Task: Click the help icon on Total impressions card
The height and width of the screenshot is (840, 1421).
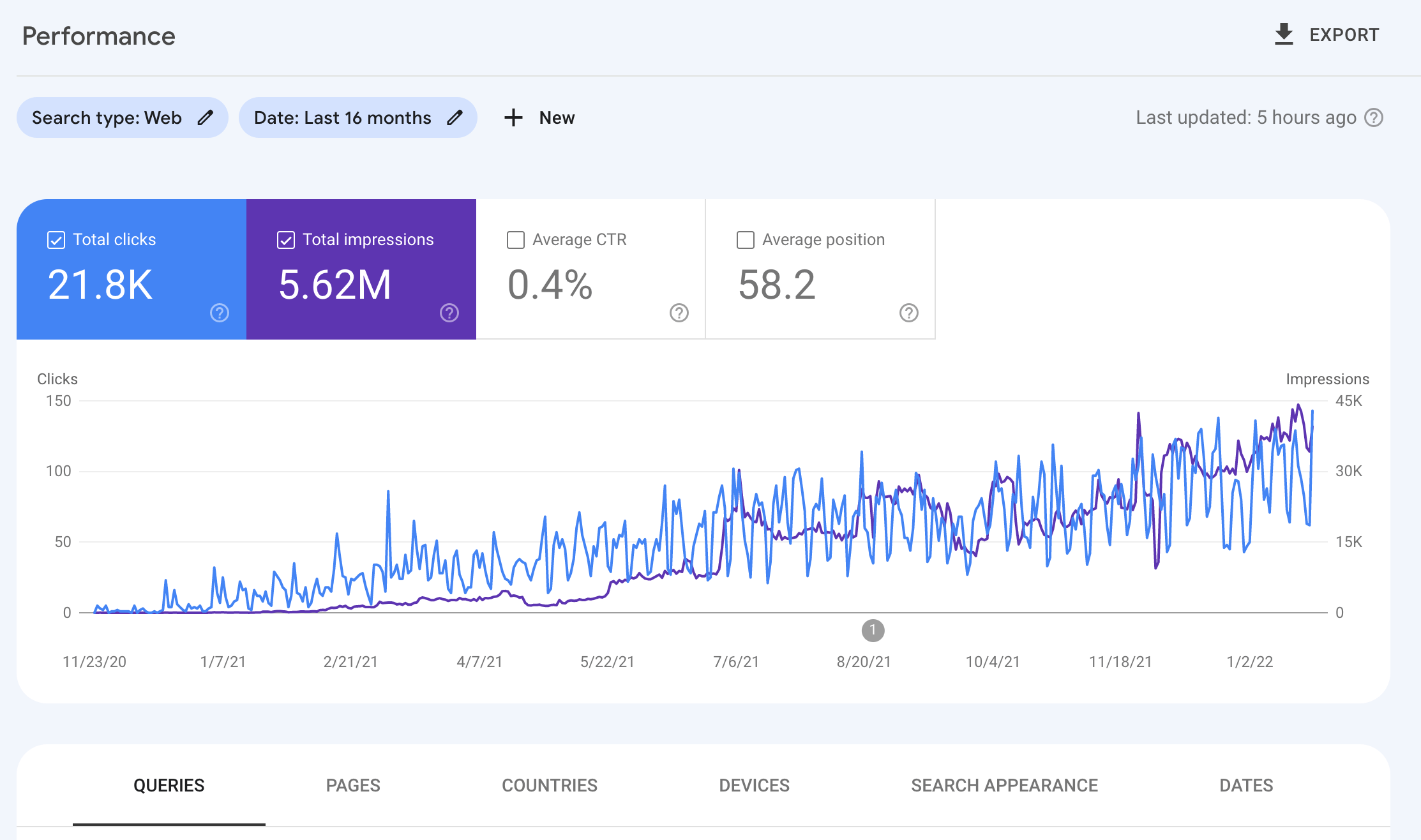Action: point(449,313)
